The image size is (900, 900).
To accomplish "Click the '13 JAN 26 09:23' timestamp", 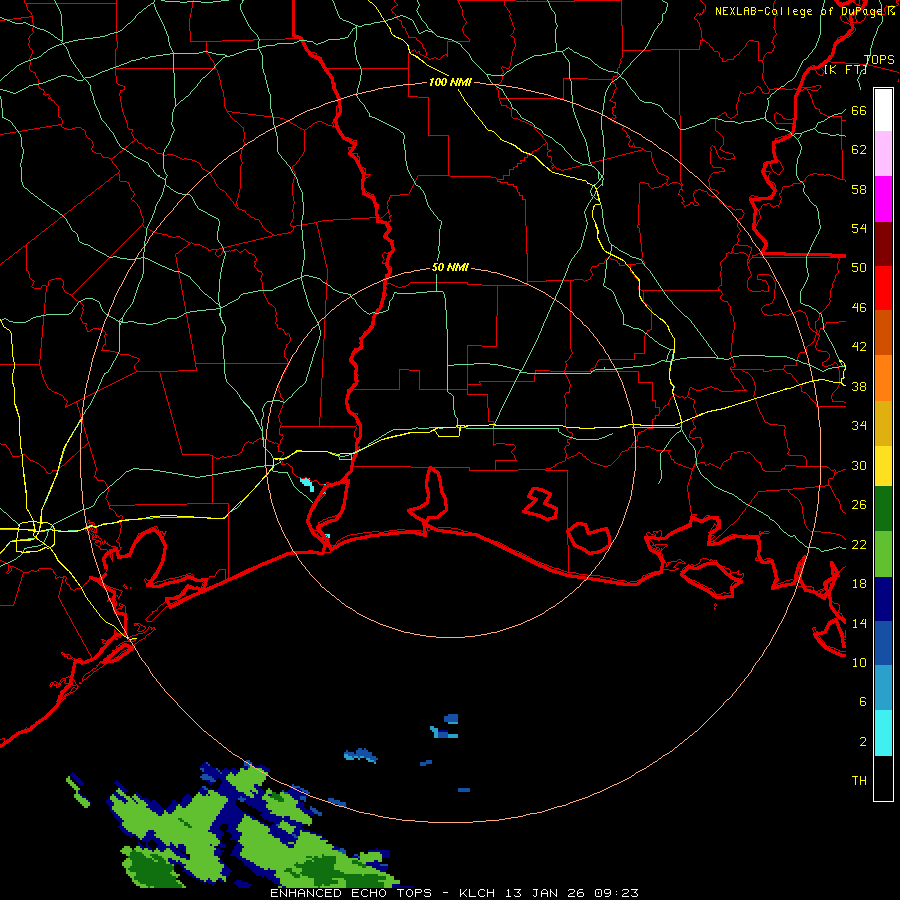I will tap(572, 893).
